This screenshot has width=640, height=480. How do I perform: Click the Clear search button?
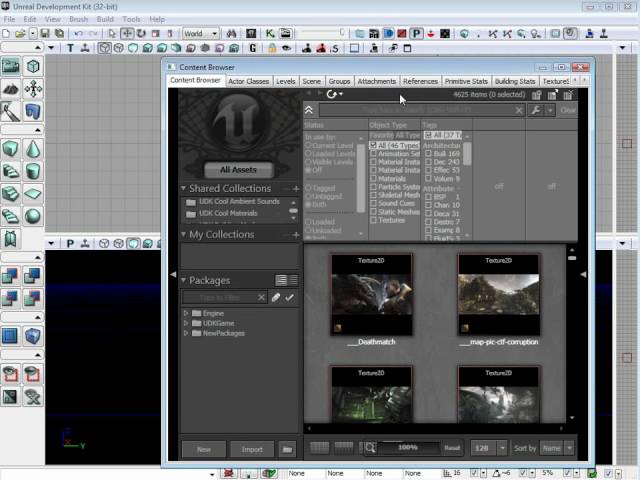567,110
